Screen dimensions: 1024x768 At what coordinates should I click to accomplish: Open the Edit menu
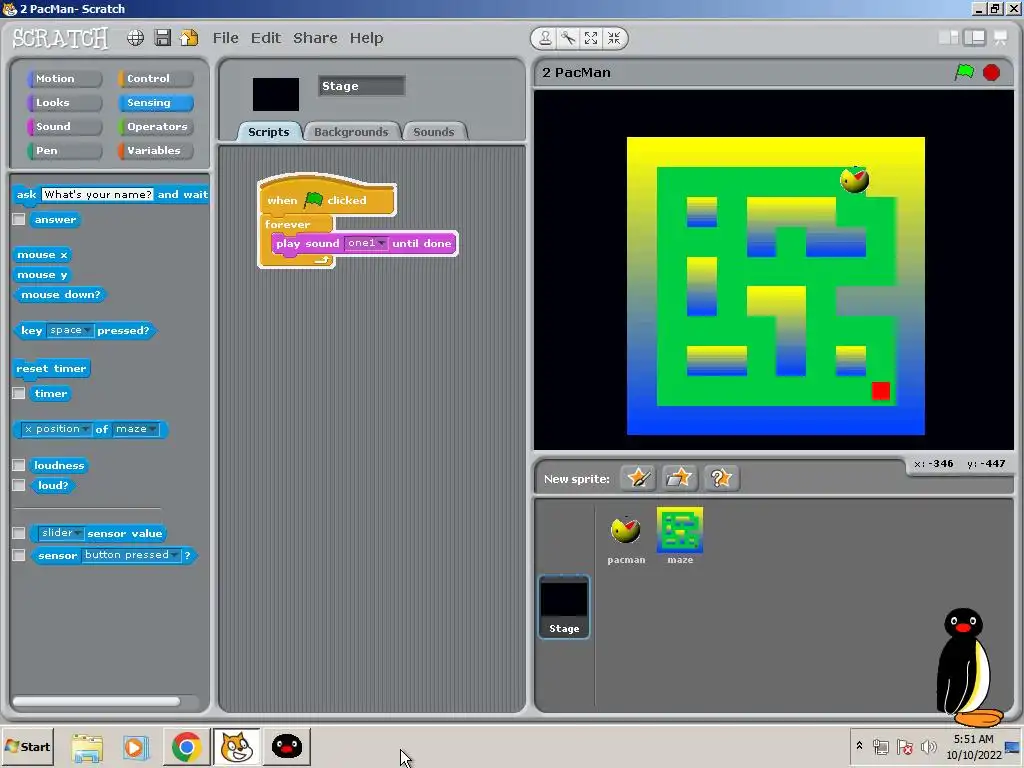click(x=266, y=38)
